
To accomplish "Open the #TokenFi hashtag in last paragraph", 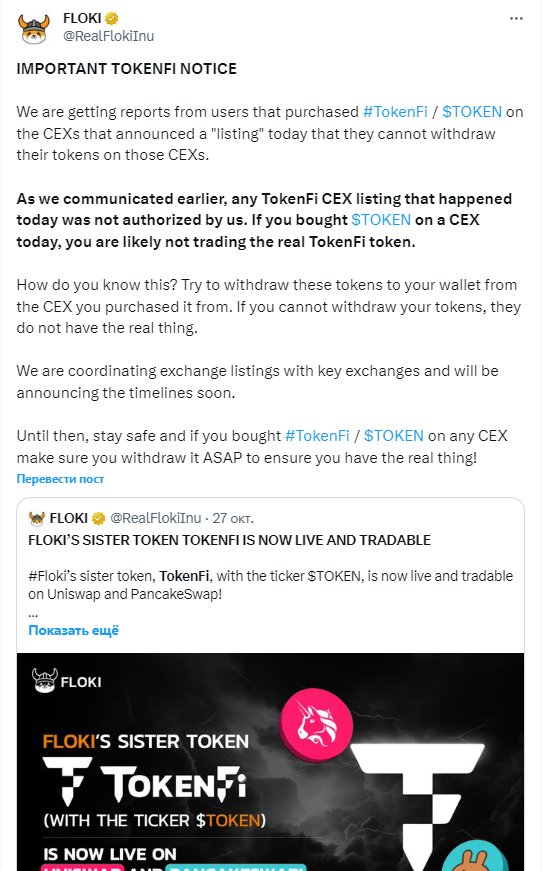I will (x=317, y=436).
